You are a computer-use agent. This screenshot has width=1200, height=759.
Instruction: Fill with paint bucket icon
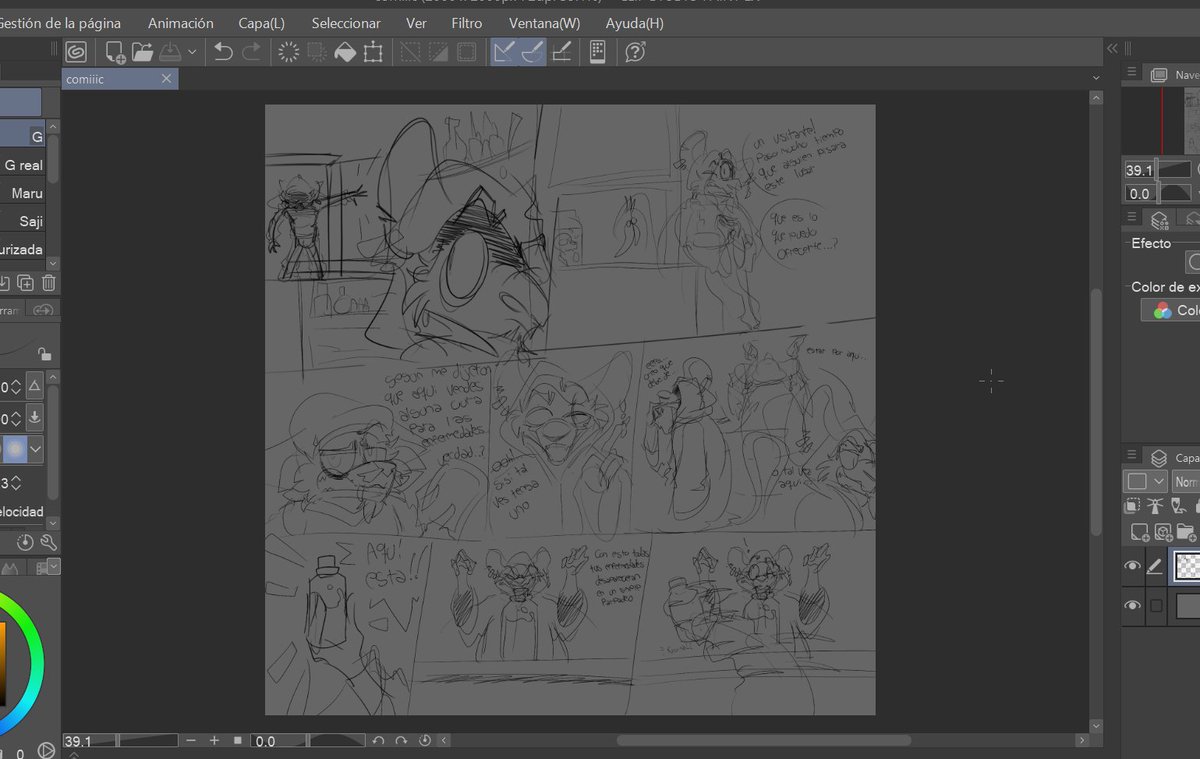point(345,52)
